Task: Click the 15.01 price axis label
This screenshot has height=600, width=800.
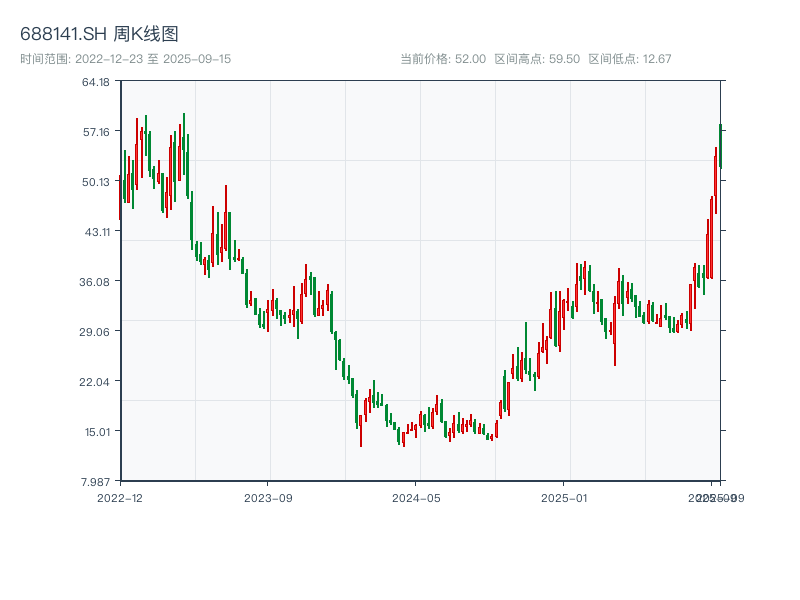Action: 96,432
